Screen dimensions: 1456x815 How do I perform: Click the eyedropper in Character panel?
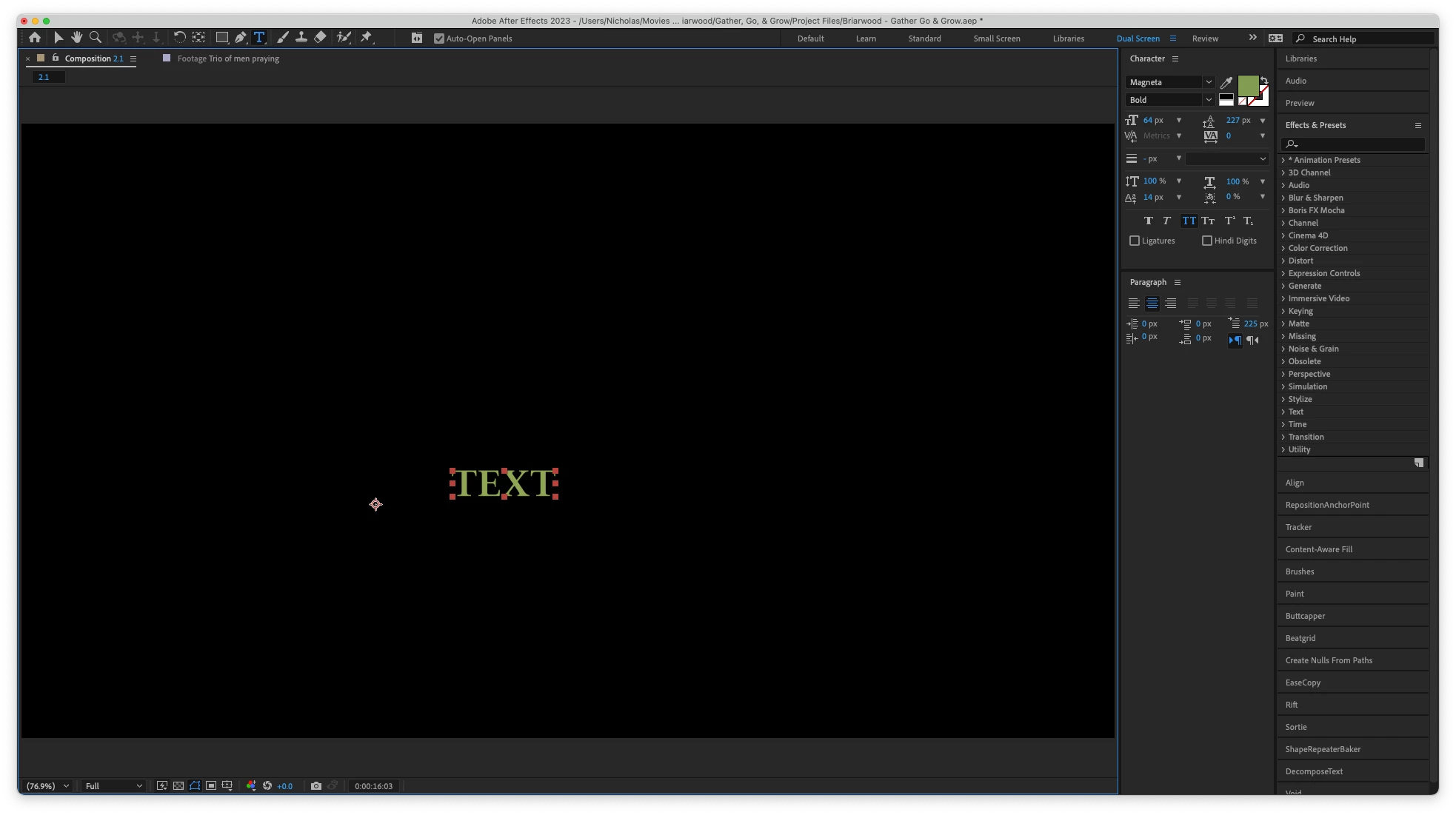click(x=1226, y=83)
